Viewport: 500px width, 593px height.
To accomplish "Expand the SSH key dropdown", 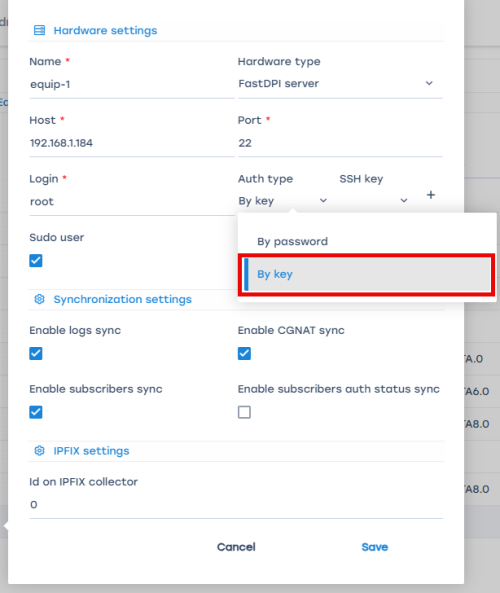I will [374, 201].
